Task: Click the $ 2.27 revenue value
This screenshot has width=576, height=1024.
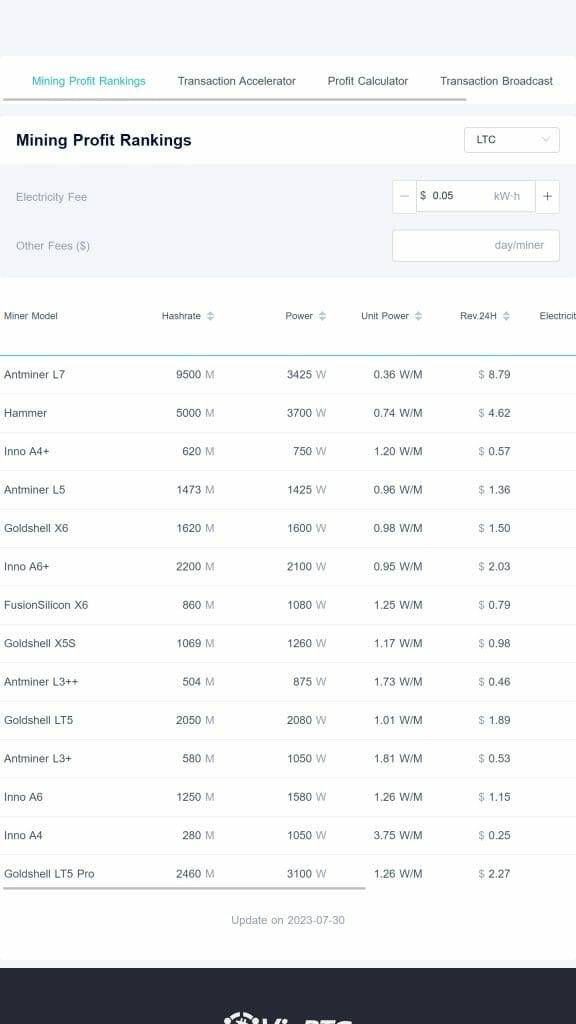Action: point(494,874)
